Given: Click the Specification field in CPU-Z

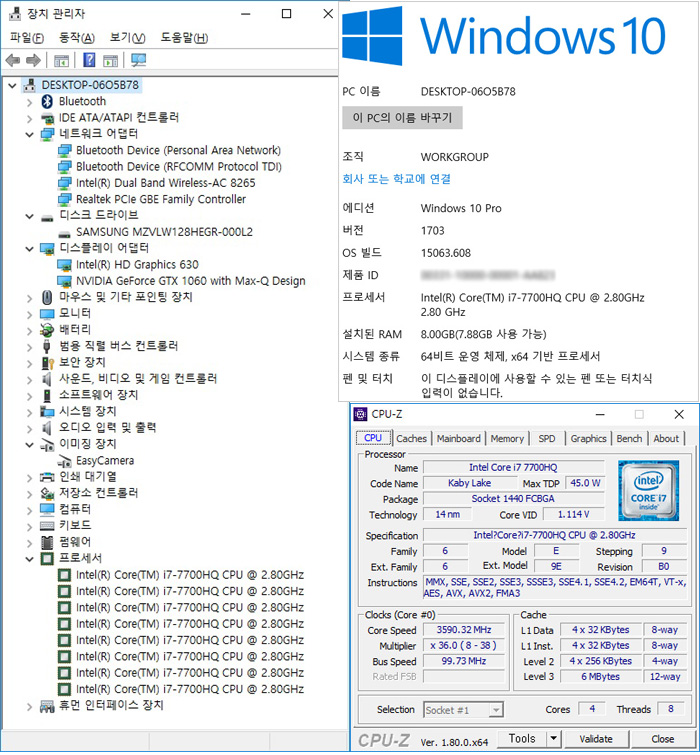Looking at the screenshot, I should tap(554, 535).
